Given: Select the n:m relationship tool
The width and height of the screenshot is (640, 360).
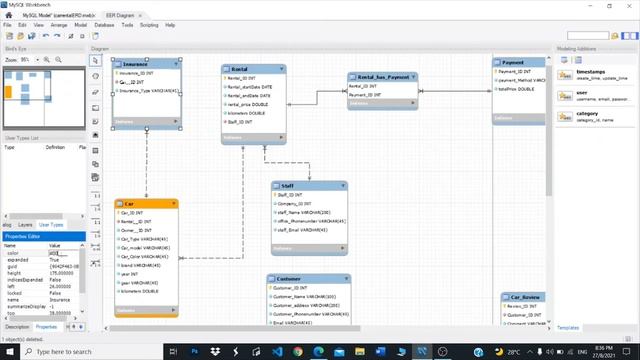Looking at the screenshot, I should [96, 247].
